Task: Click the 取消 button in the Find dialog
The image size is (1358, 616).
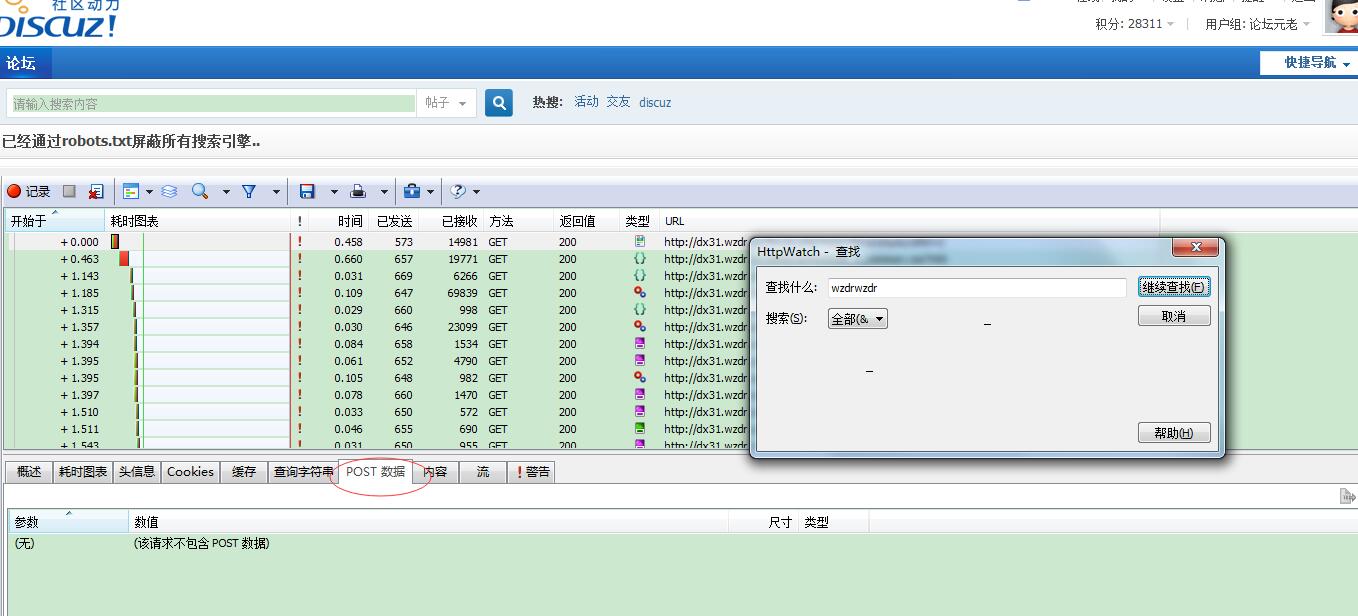Action: [x=1173, y=315]
